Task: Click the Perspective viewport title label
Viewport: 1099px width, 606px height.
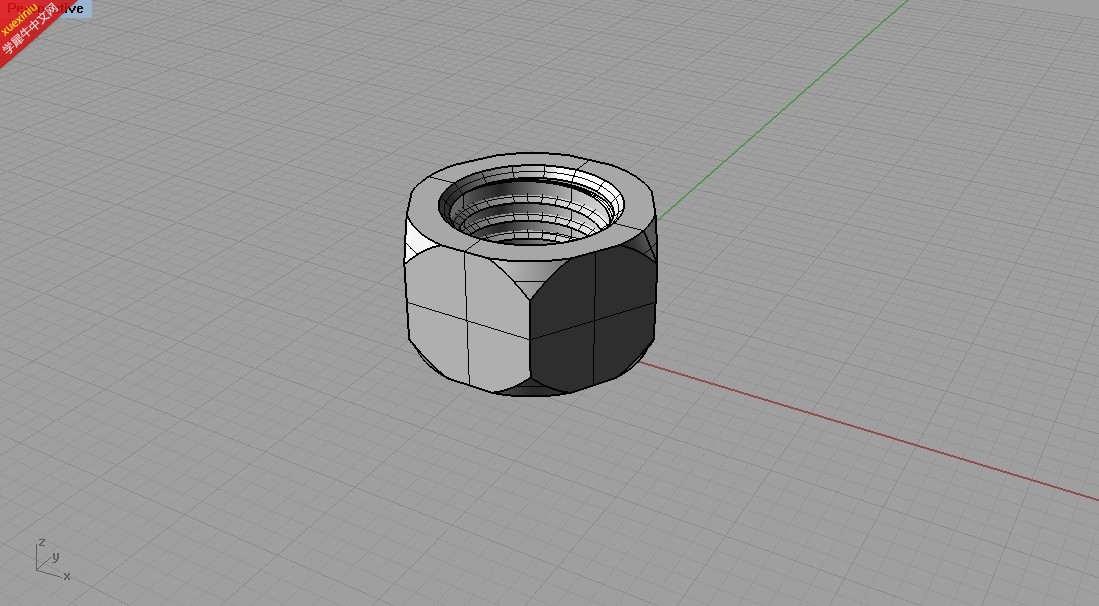Action: [46, 8]
